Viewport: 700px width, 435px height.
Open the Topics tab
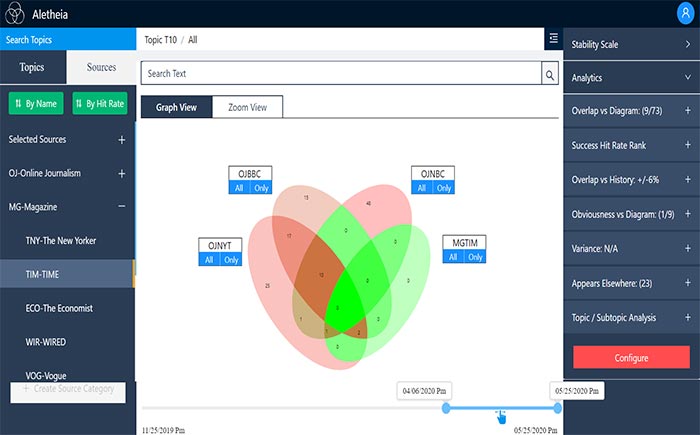click(33, 67)
